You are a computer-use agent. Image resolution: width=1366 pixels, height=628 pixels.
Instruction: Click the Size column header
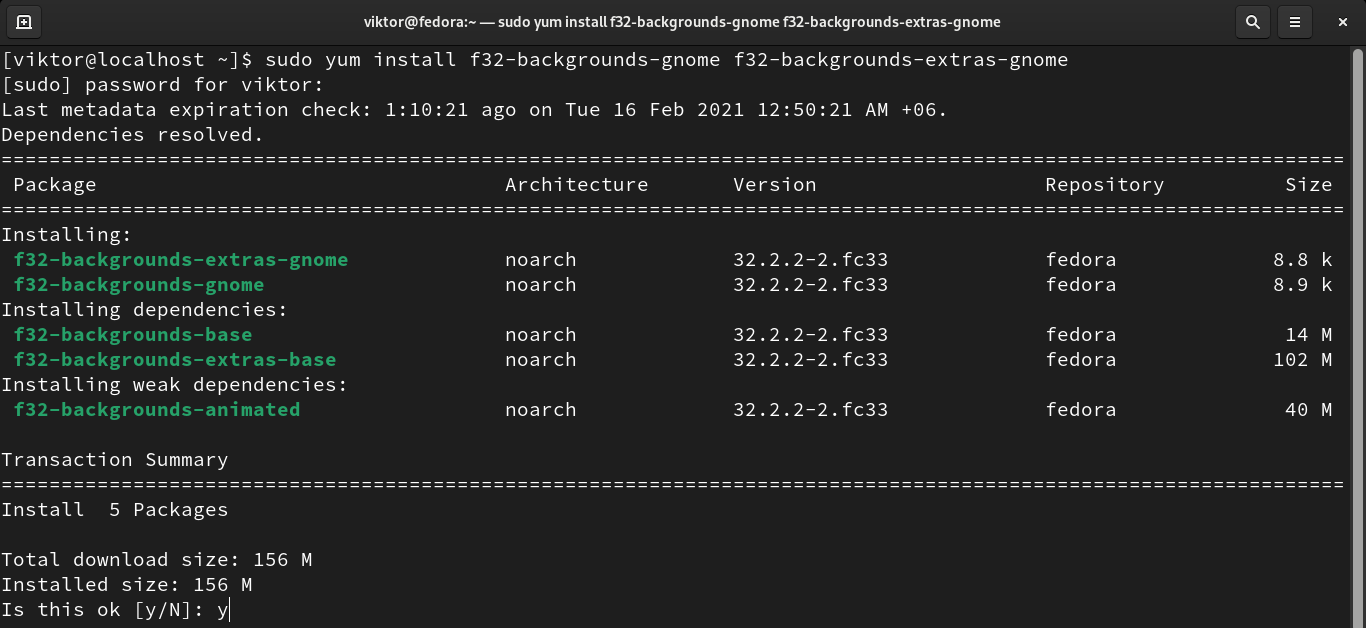pos(1308,185)
